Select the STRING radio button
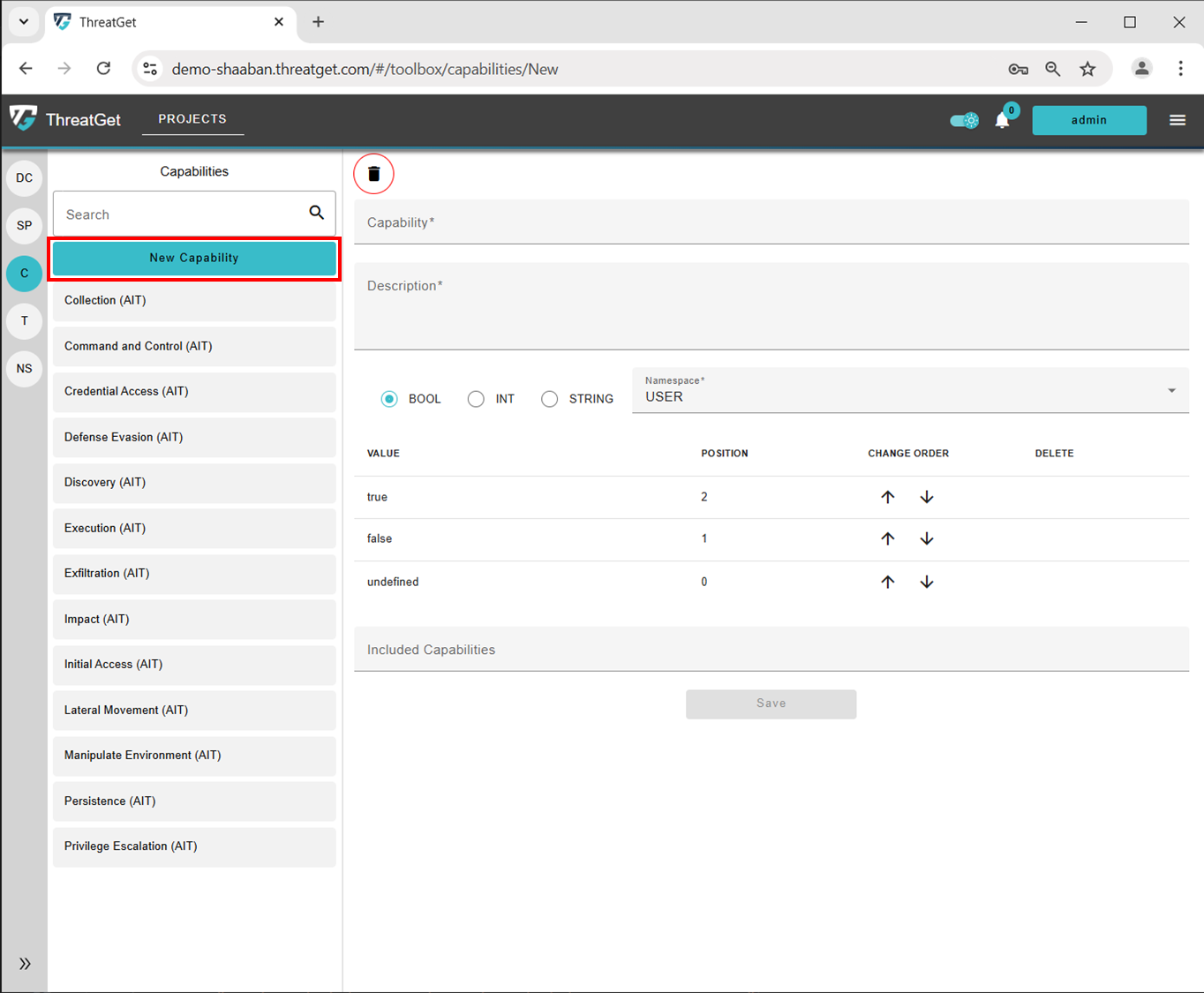The image size is (1204, 993). pos(549,399)
